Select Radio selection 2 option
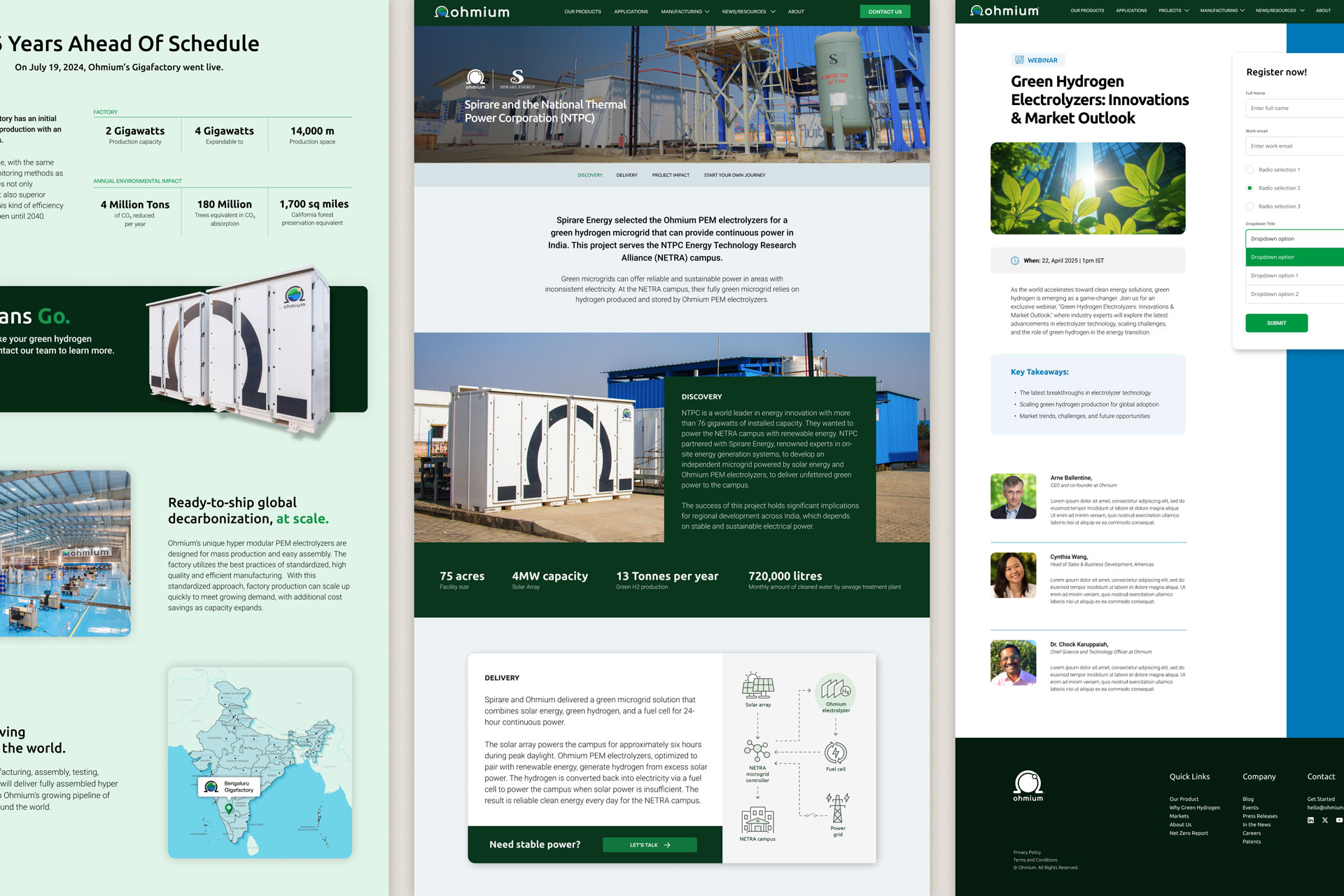 tap(1249, 188)
